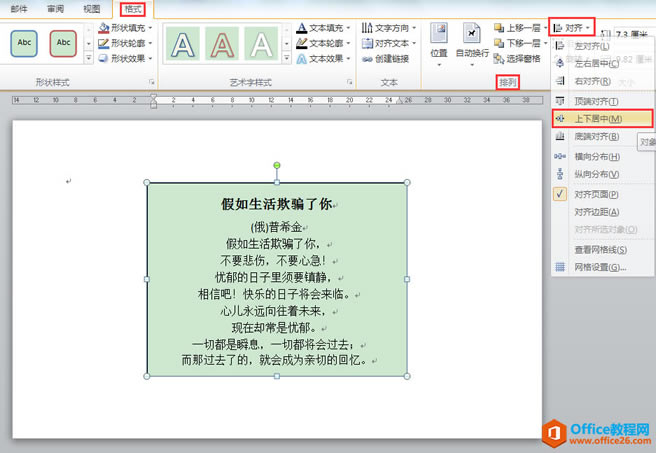
Task: Click the 对齐文本 align text button
Action: click(389, 43)
